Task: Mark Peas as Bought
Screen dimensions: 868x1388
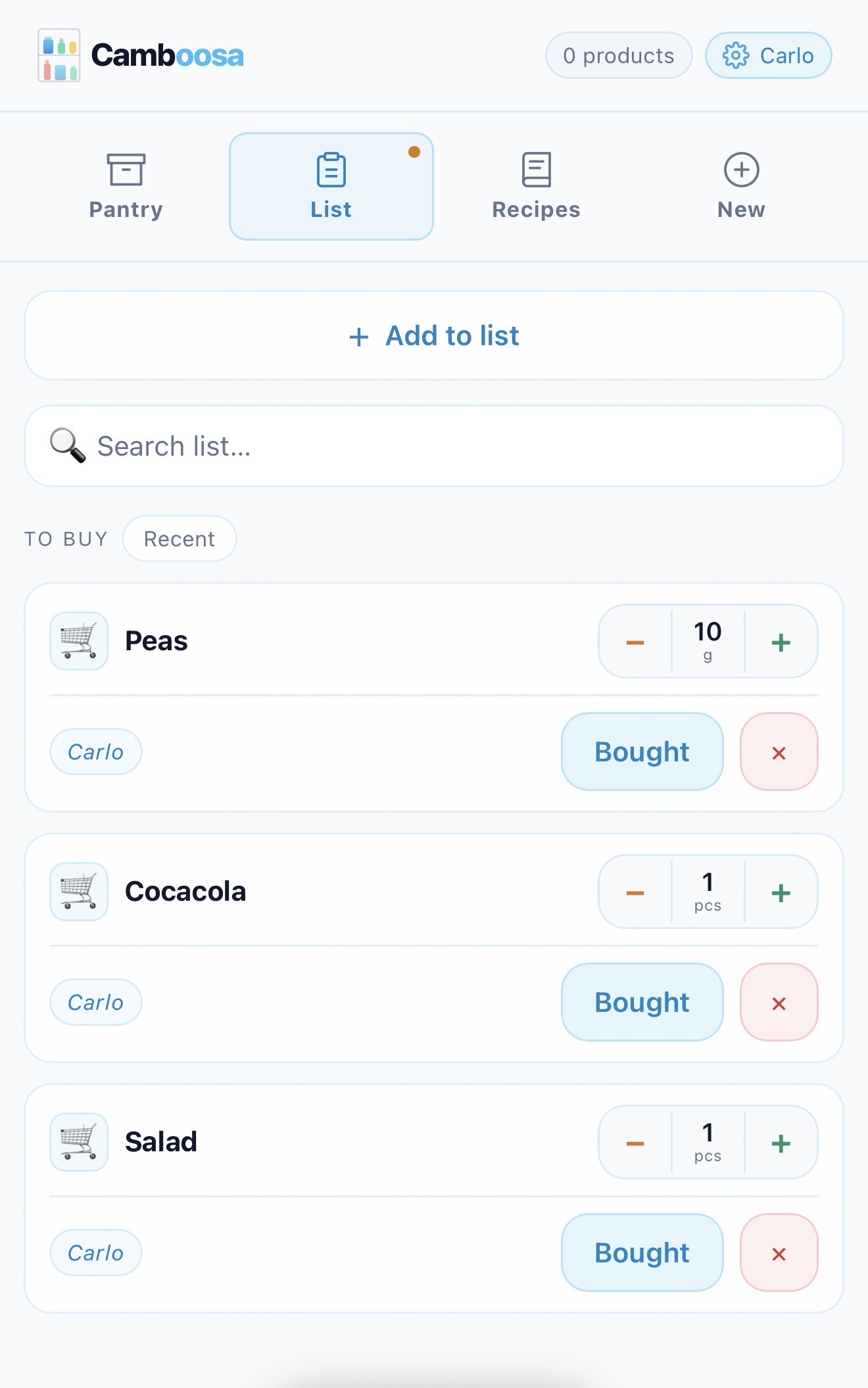Action: click(x=642, y=752)
